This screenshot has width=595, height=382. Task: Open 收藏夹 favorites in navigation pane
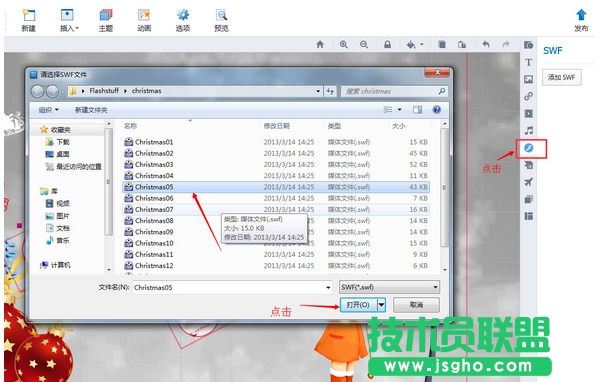(55, 130)
